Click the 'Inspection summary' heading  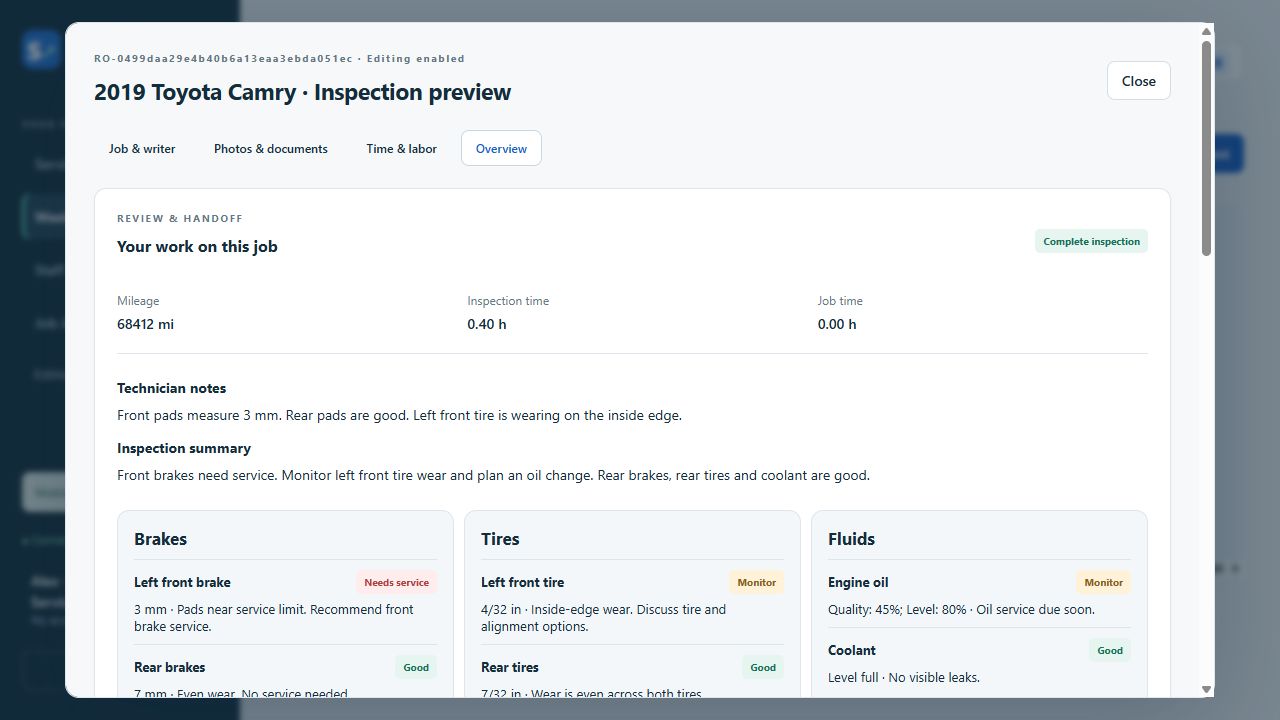point(184,448)
